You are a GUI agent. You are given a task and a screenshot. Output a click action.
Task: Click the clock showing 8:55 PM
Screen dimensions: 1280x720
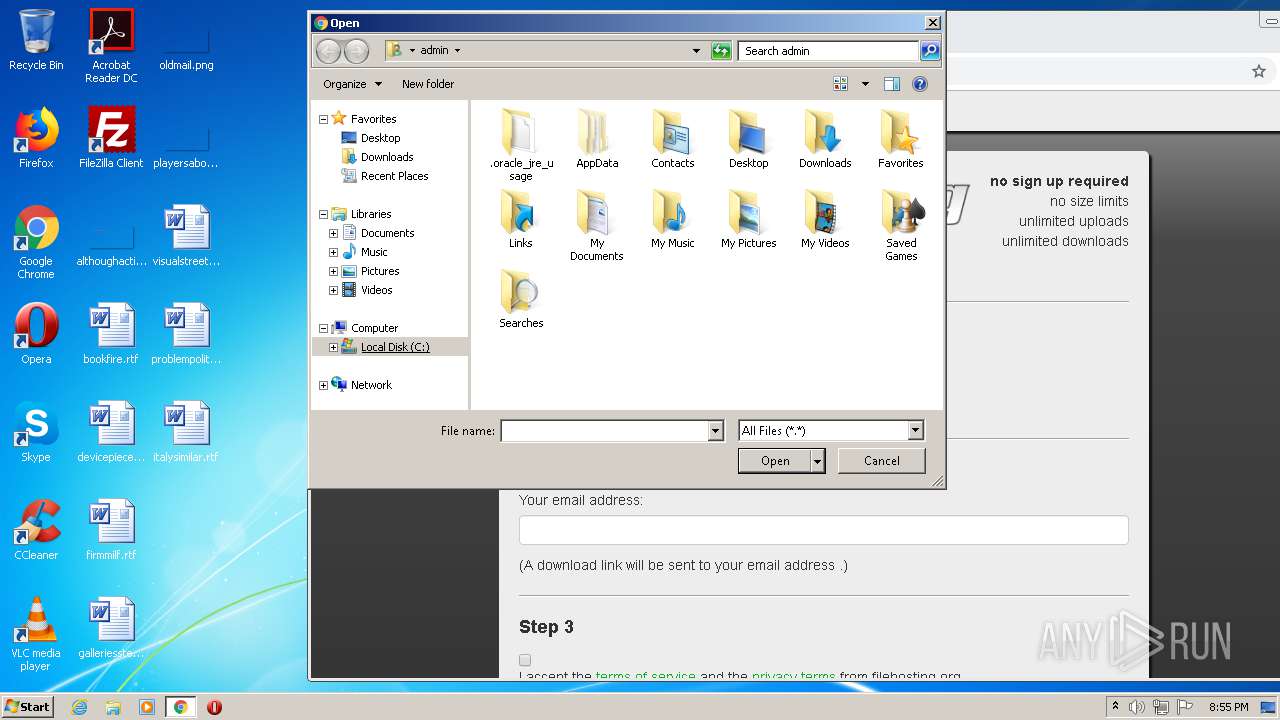[1228, 707]
